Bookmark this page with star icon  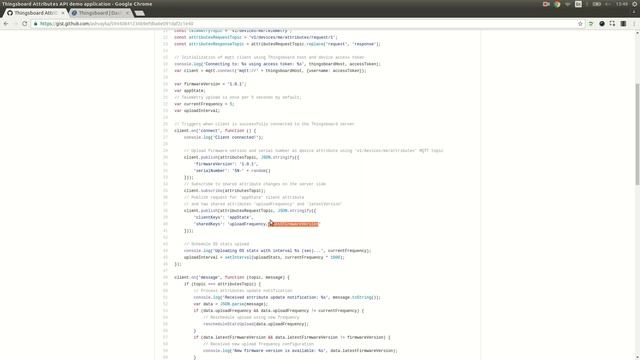pyautogui.click(x=580, y=24)
